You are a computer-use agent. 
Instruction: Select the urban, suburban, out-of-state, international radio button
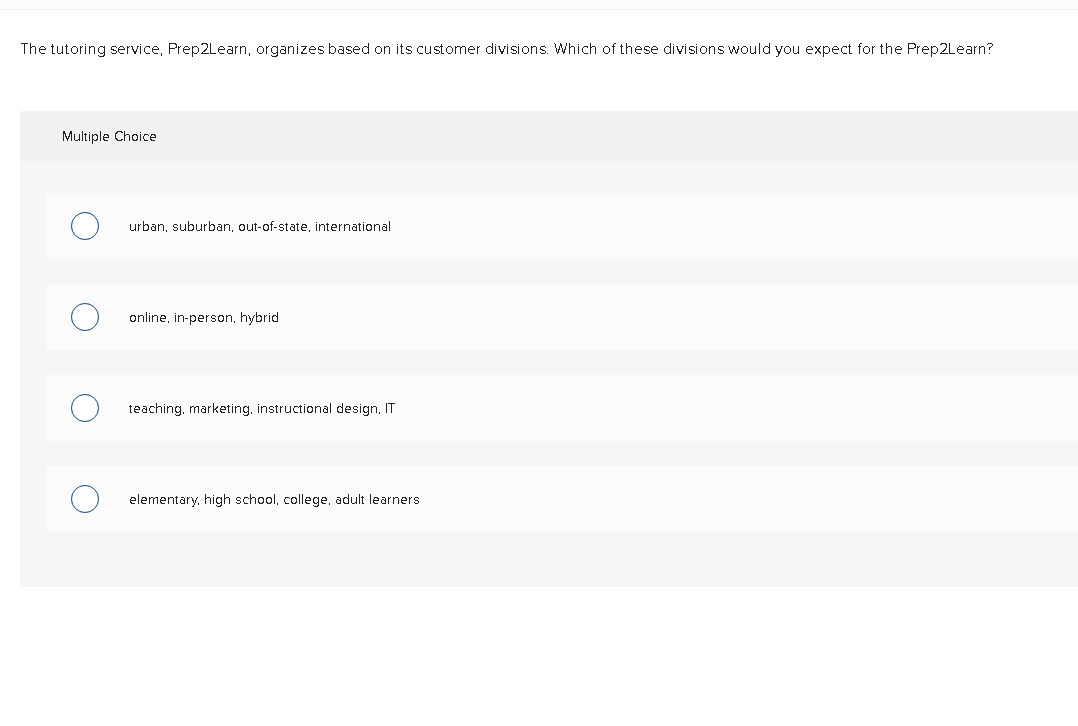pos(85,226)
